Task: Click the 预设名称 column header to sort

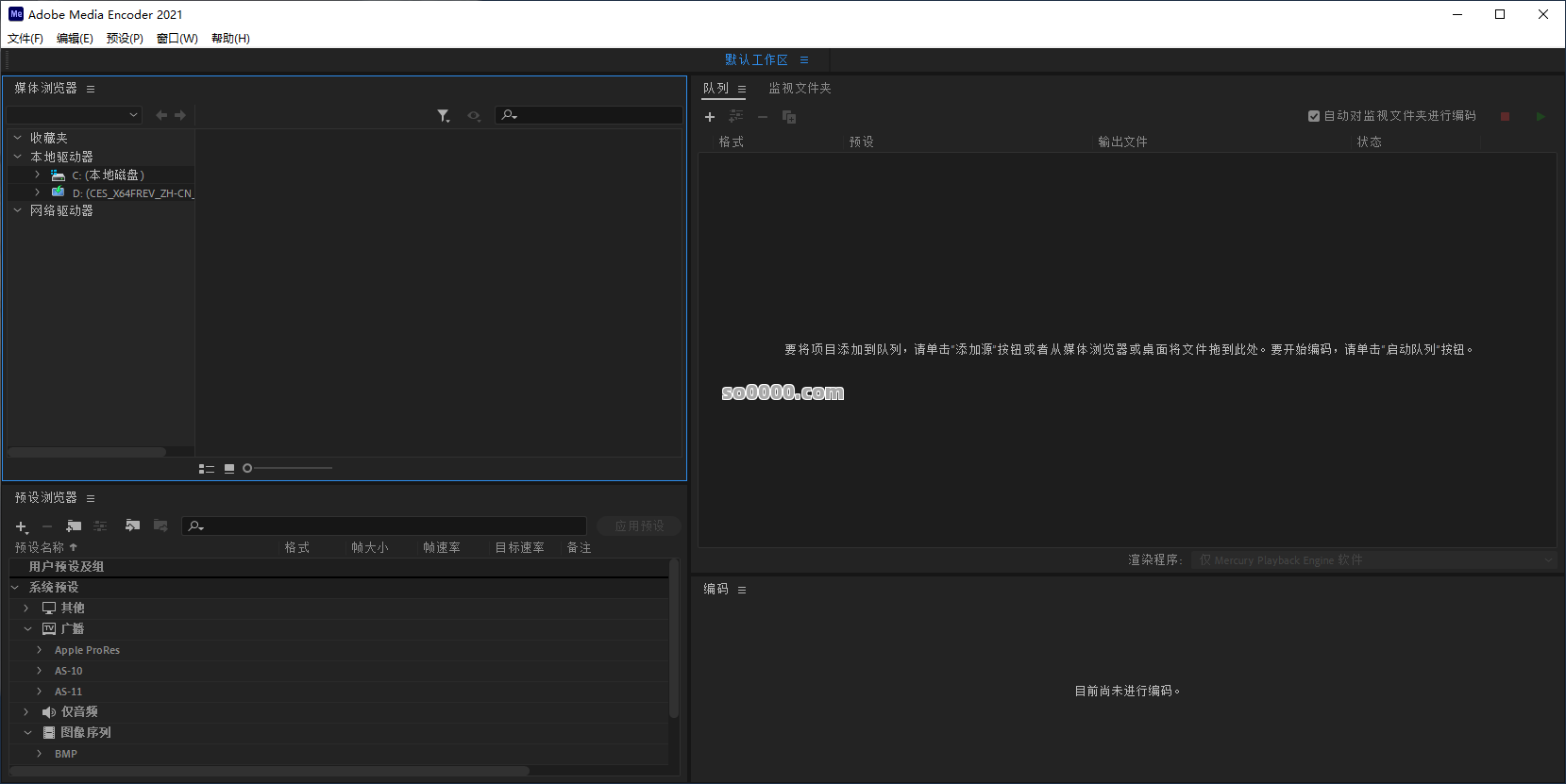Action: (x=40, y=547)
